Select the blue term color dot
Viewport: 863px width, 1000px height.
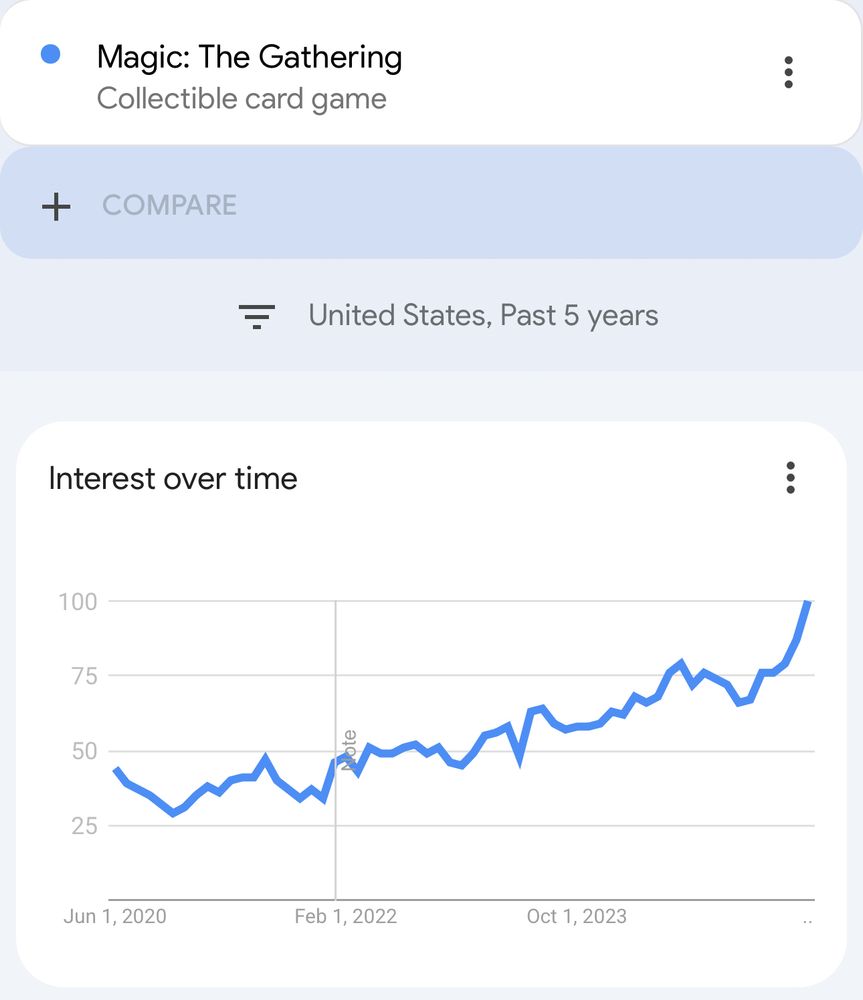coord(50,54)
